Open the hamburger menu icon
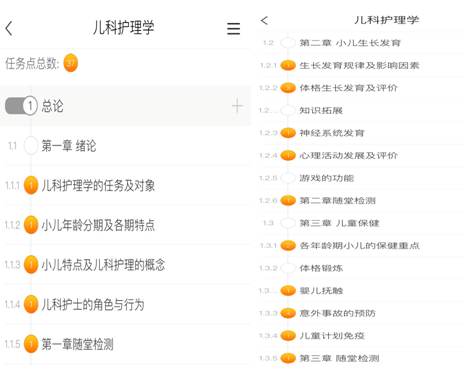The height and width of the screenshot is (374, 466). [x=233, y=29]
